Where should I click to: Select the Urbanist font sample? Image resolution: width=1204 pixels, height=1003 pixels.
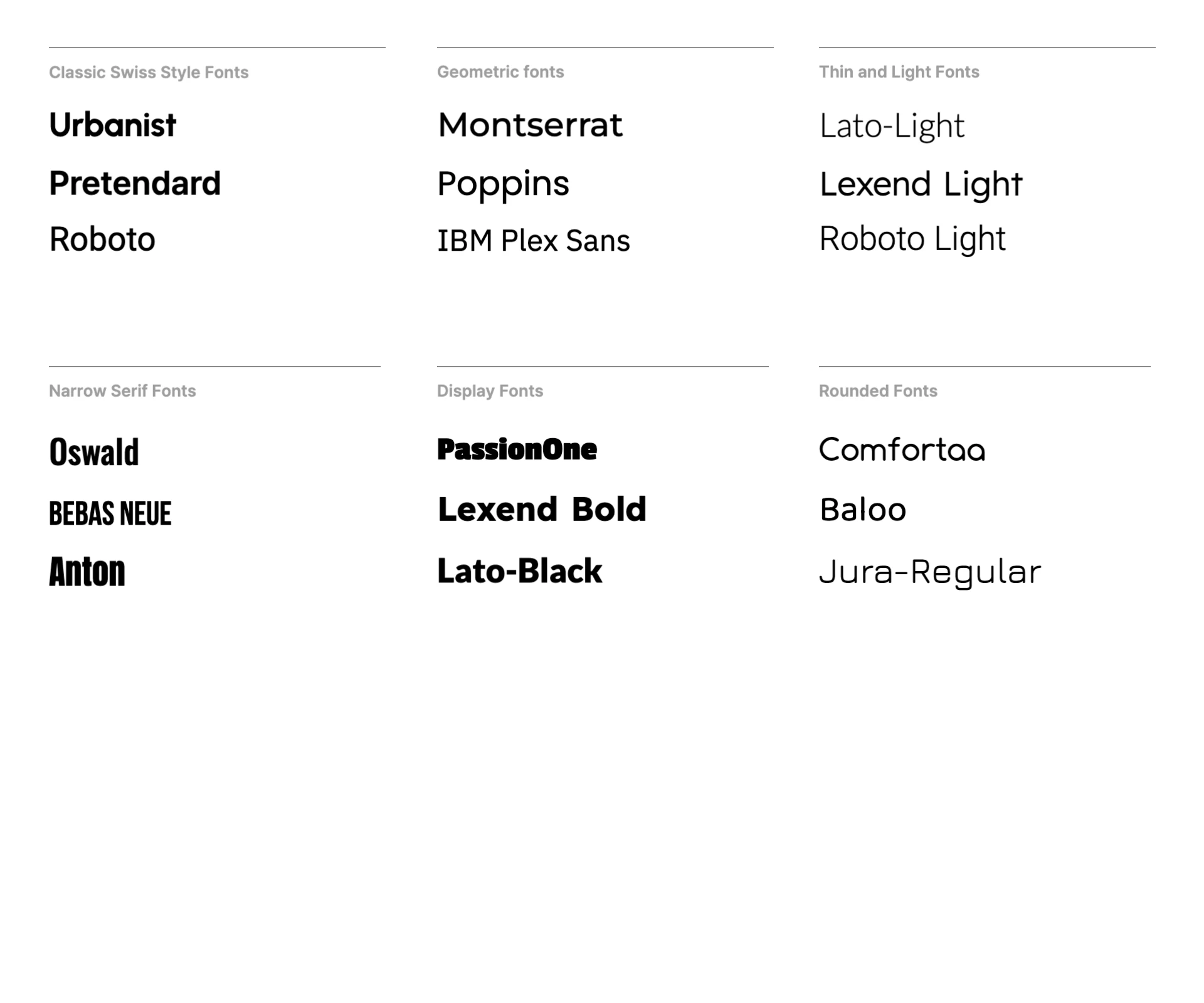click(113, 125)
